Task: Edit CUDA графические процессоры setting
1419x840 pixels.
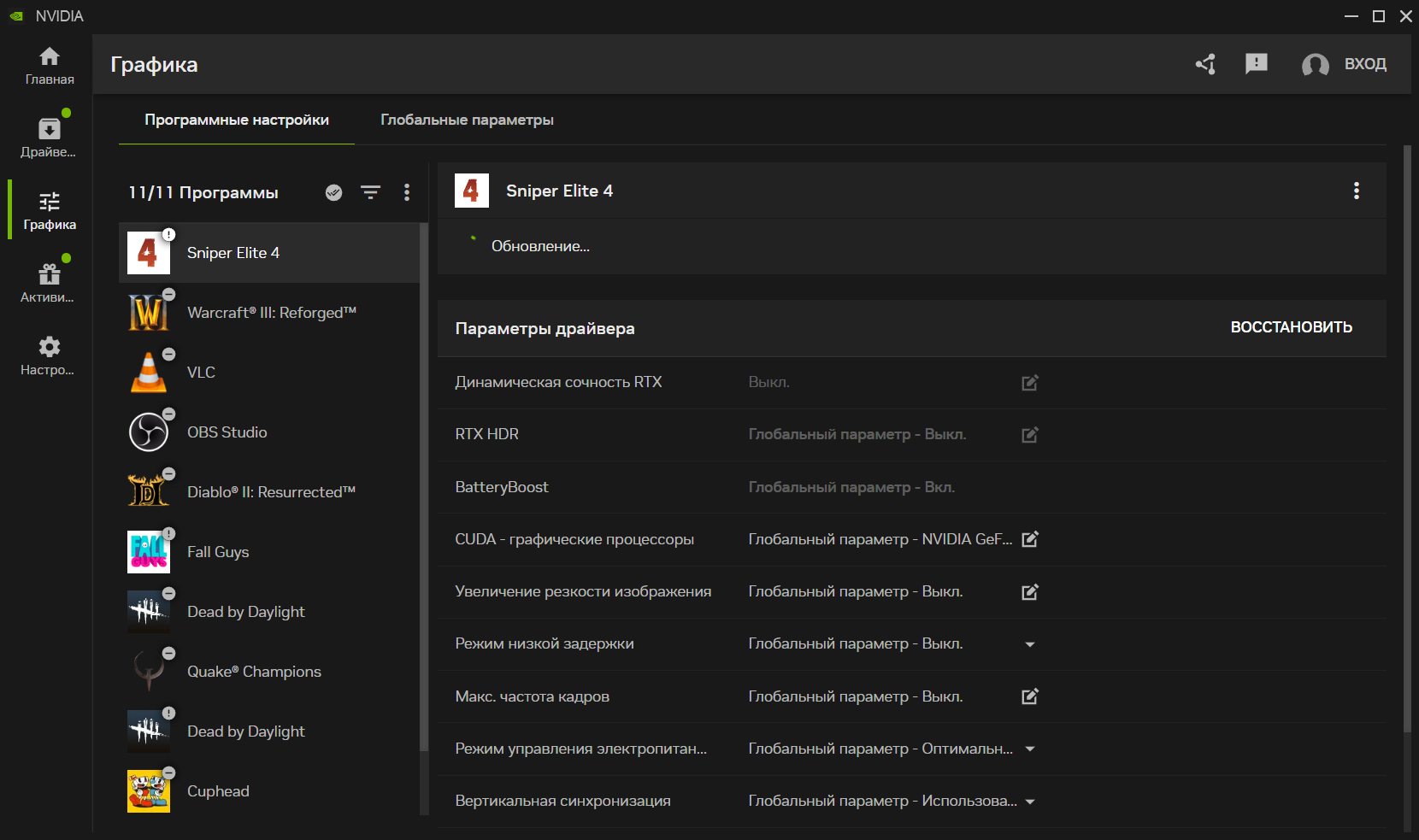Action: point(1030,539)
